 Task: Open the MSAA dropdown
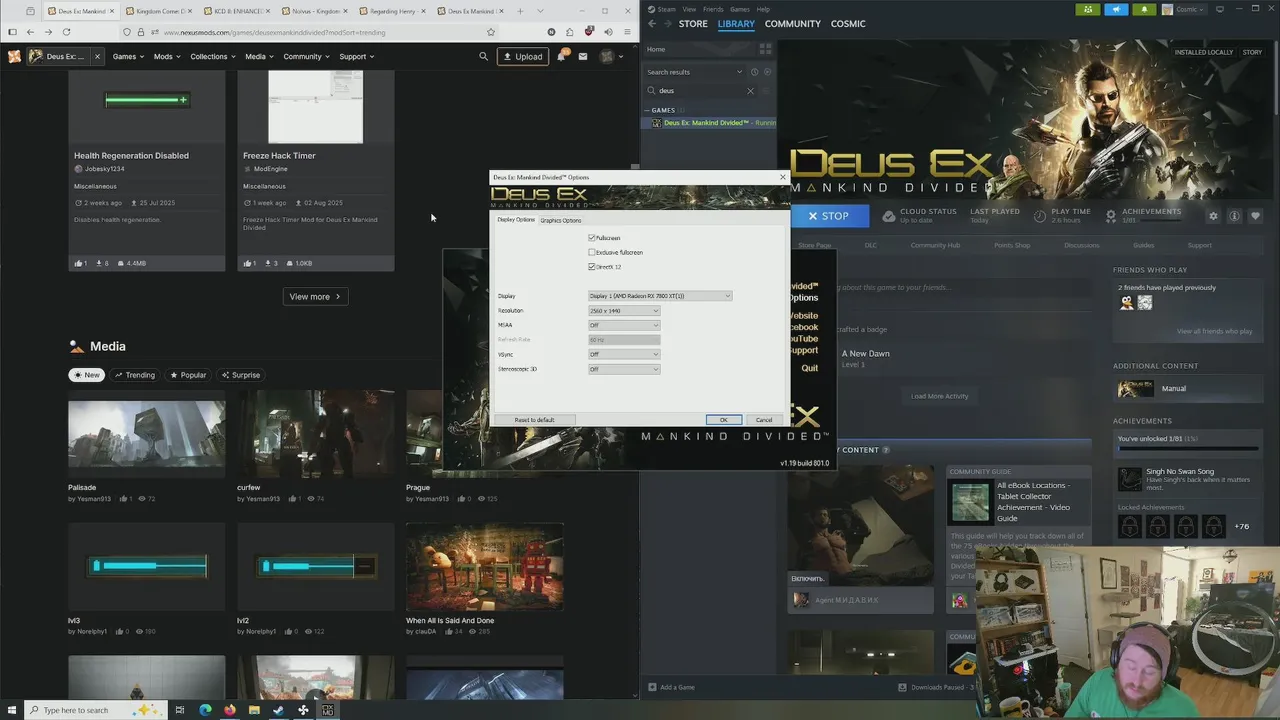coord(624,325)
